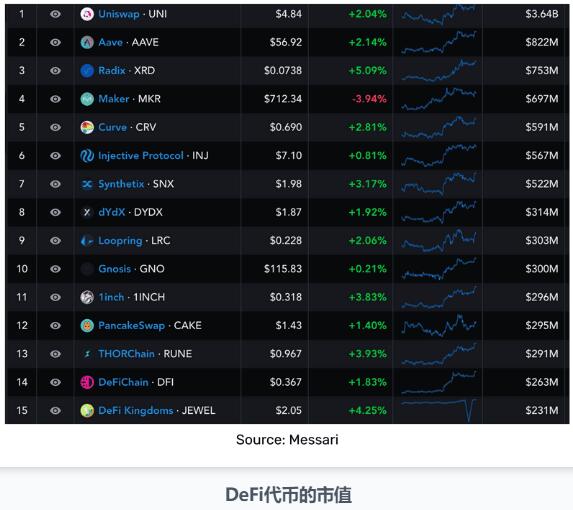
Task: Open the Radix asset link
Action: [x=112, y=71]
